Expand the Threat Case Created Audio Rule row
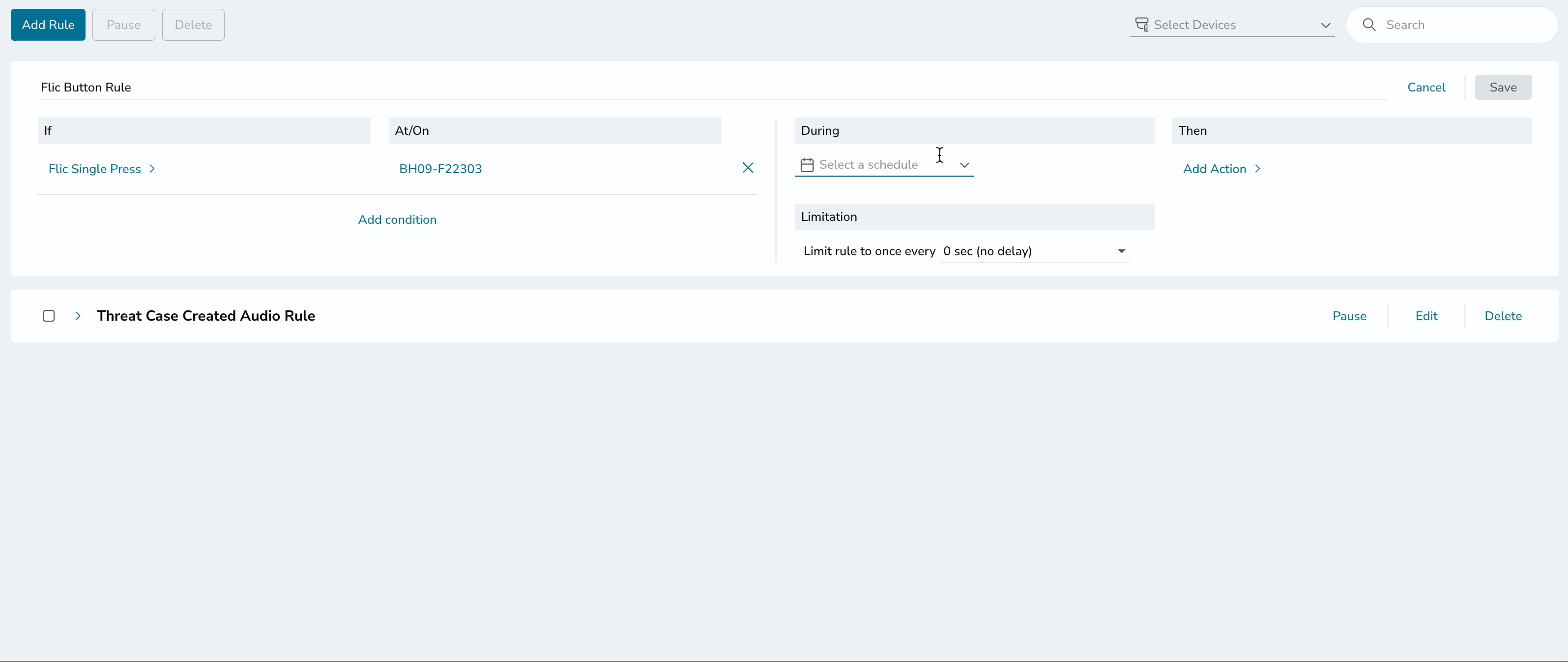Viewport: 1568px width, 662px height. coord(78,315)
